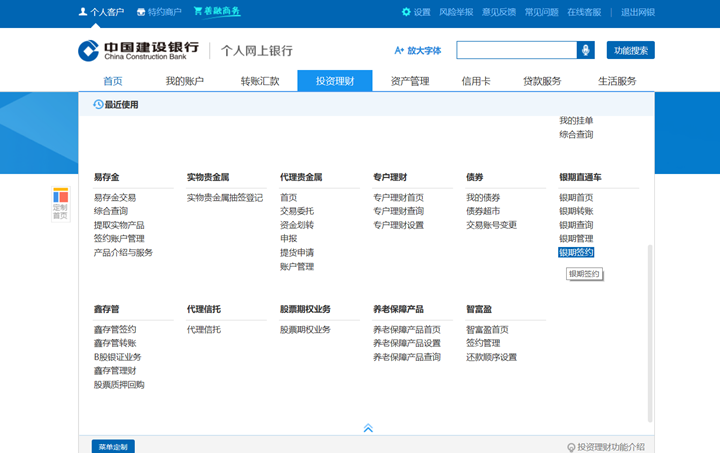Viewport: 720px width, 453px height.
Task: Open the 银期签约 link
Action: click(576, 253)
